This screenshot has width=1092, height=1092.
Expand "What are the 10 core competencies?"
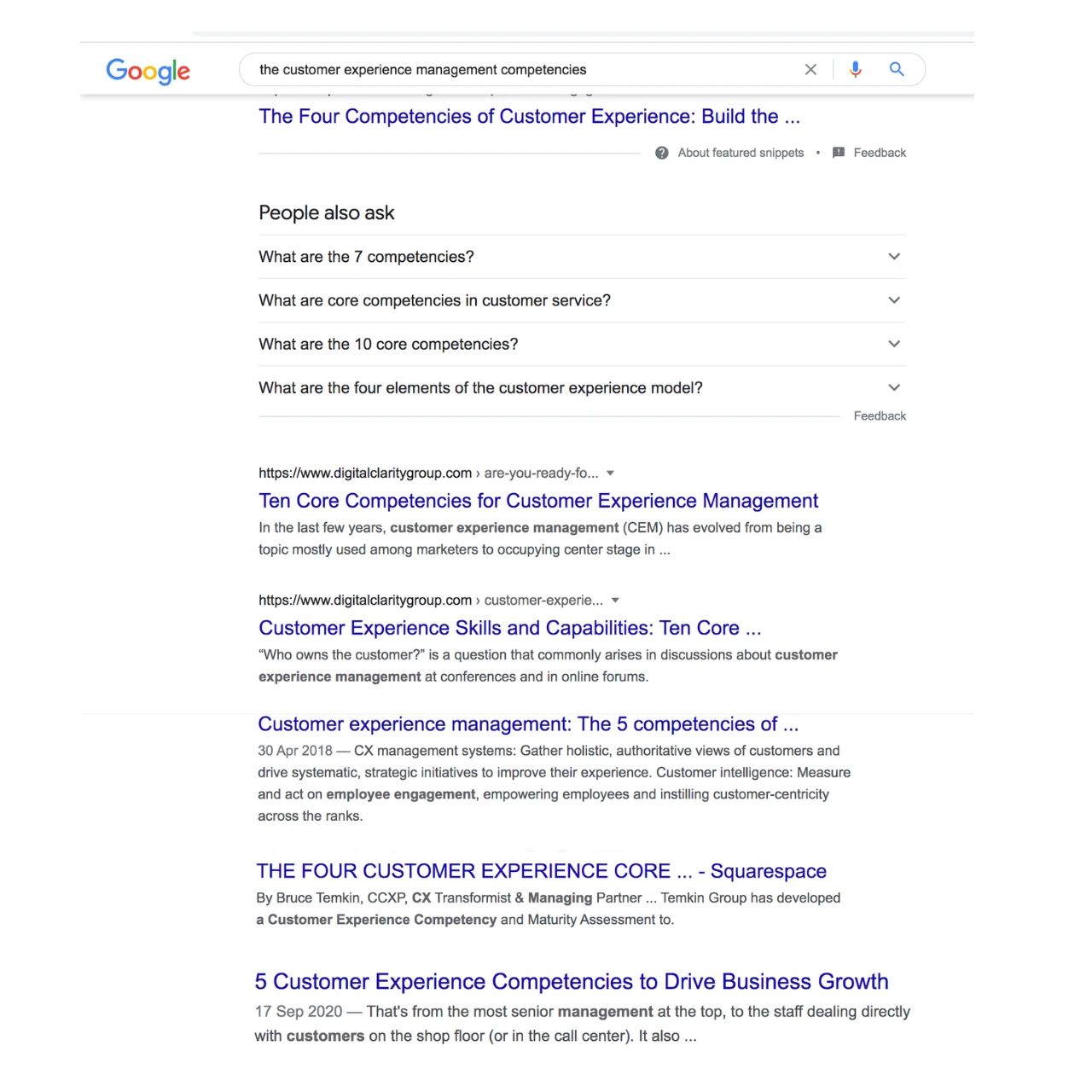point(582,344)
